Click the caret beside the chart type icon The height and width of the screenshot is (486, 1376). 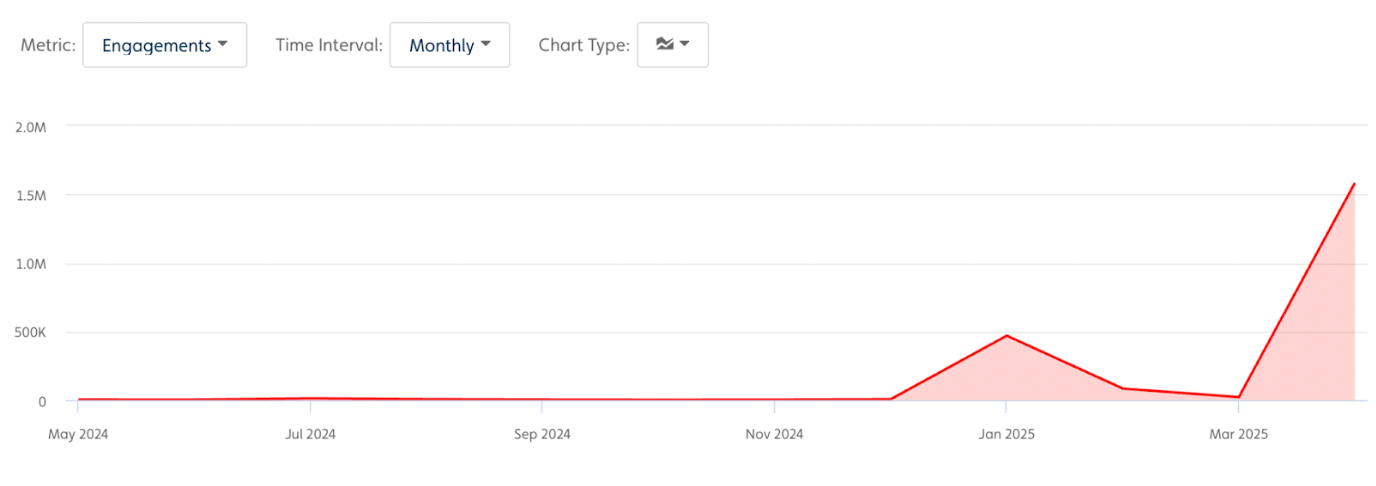[685, 45]
